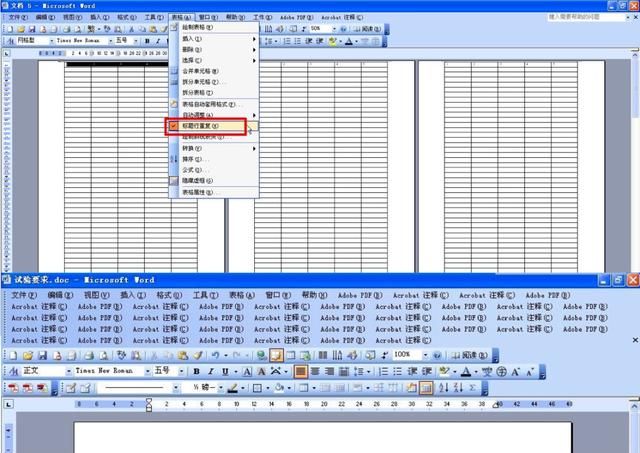Click New Document icon in 试验要求.doc window

point(13,355)
